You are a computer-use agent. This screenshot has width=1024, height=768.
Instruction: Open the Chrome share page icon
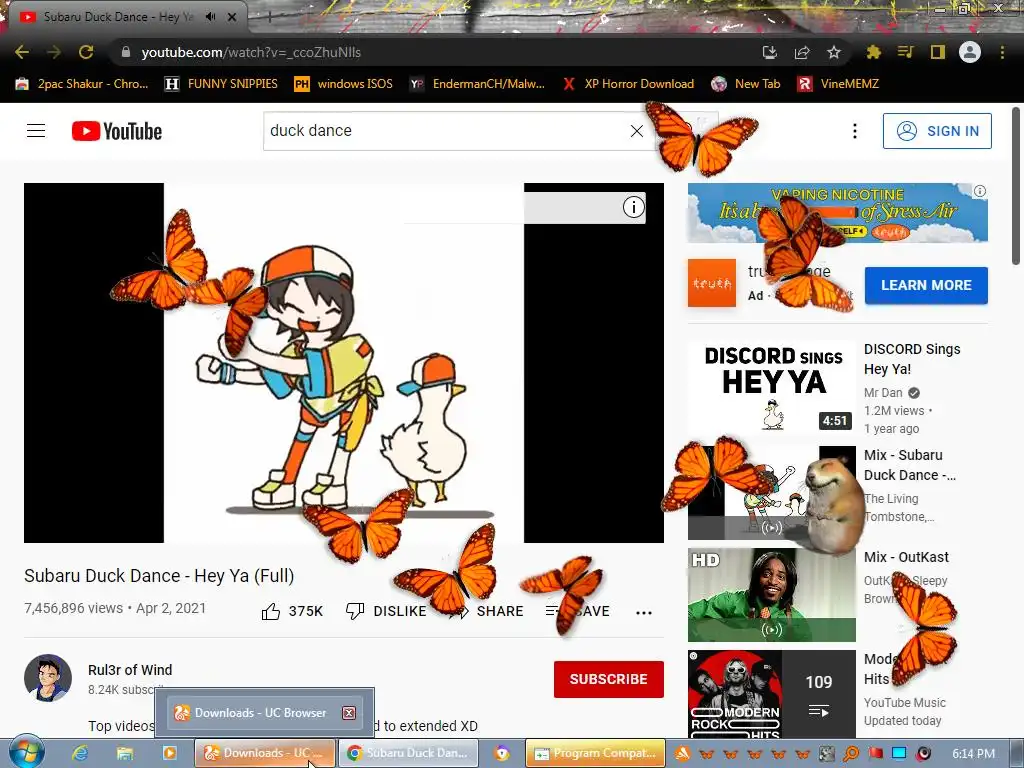(802, 52)
